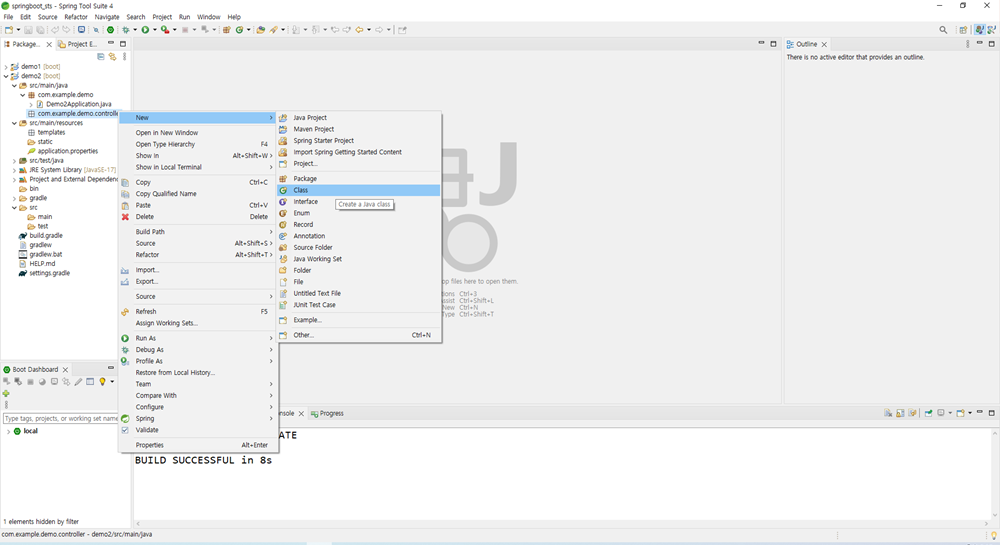This screenshot has width=1000, height=545.
Task: Open the Boot Dashboard toolbar button
Action: pyautogui.click(x=110, y=30)
